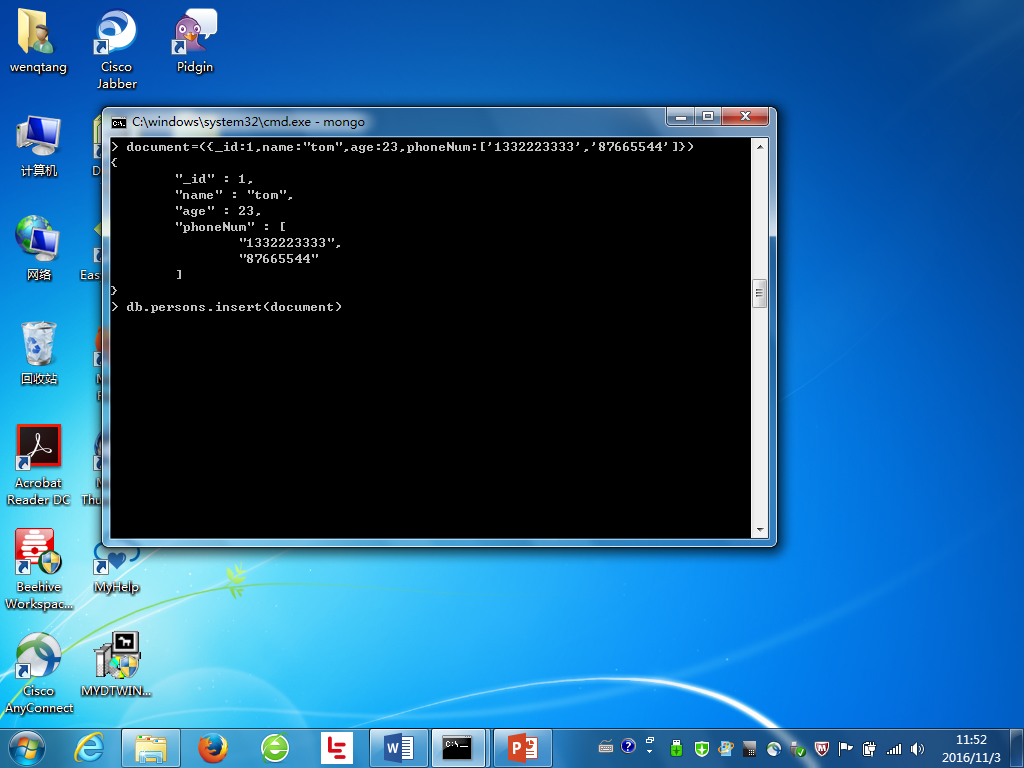Click the document= assignment command line
1024x768 pixels.
403,147
